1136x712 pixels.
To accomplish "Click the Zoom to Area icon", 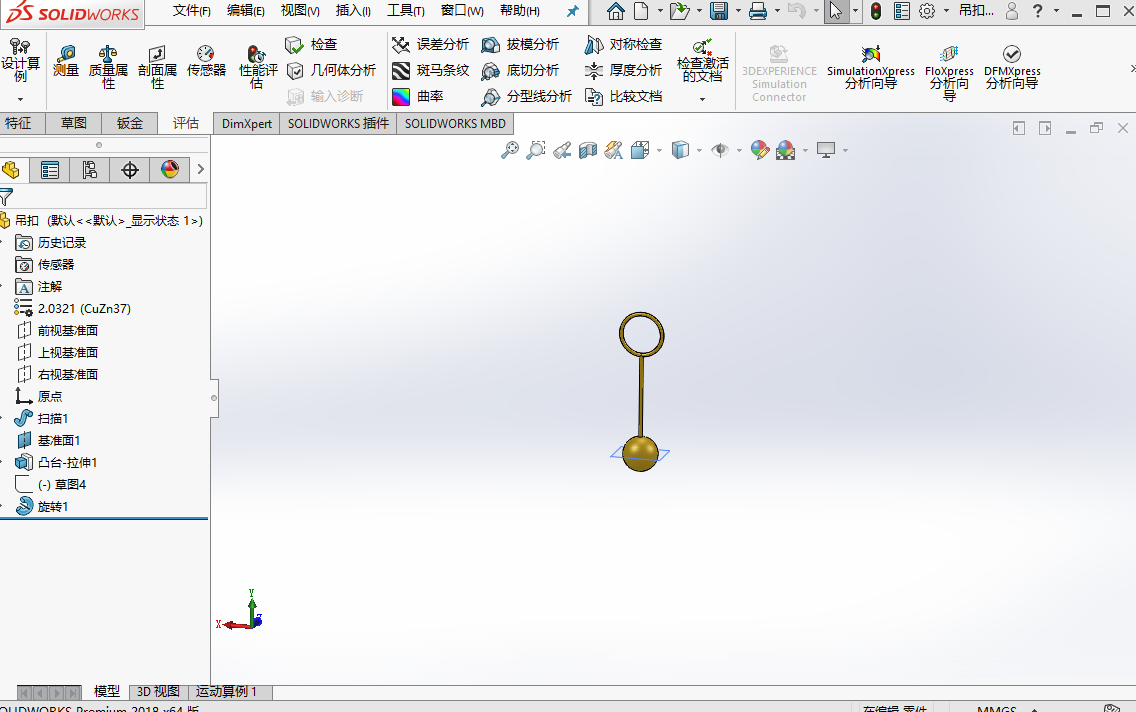I will 536,150.
